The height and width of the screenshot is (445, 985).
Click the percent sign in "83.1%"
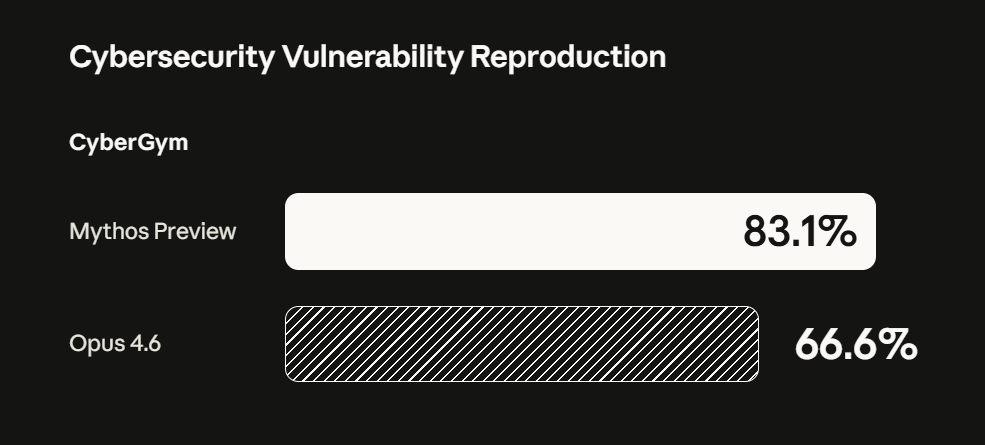(839, 232)
